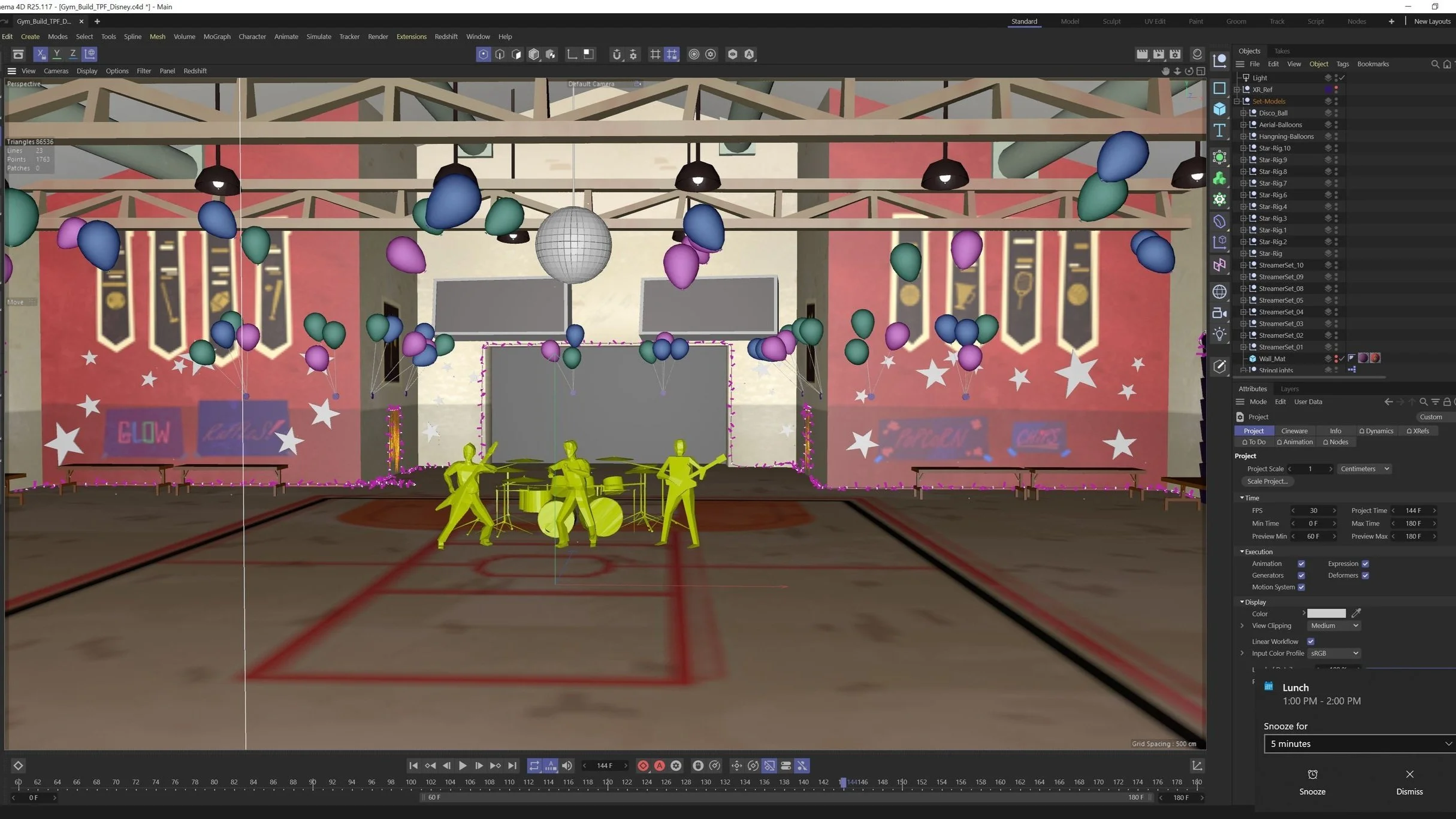Expand the Disco_Ball object tree

(x=1243, y=113)
